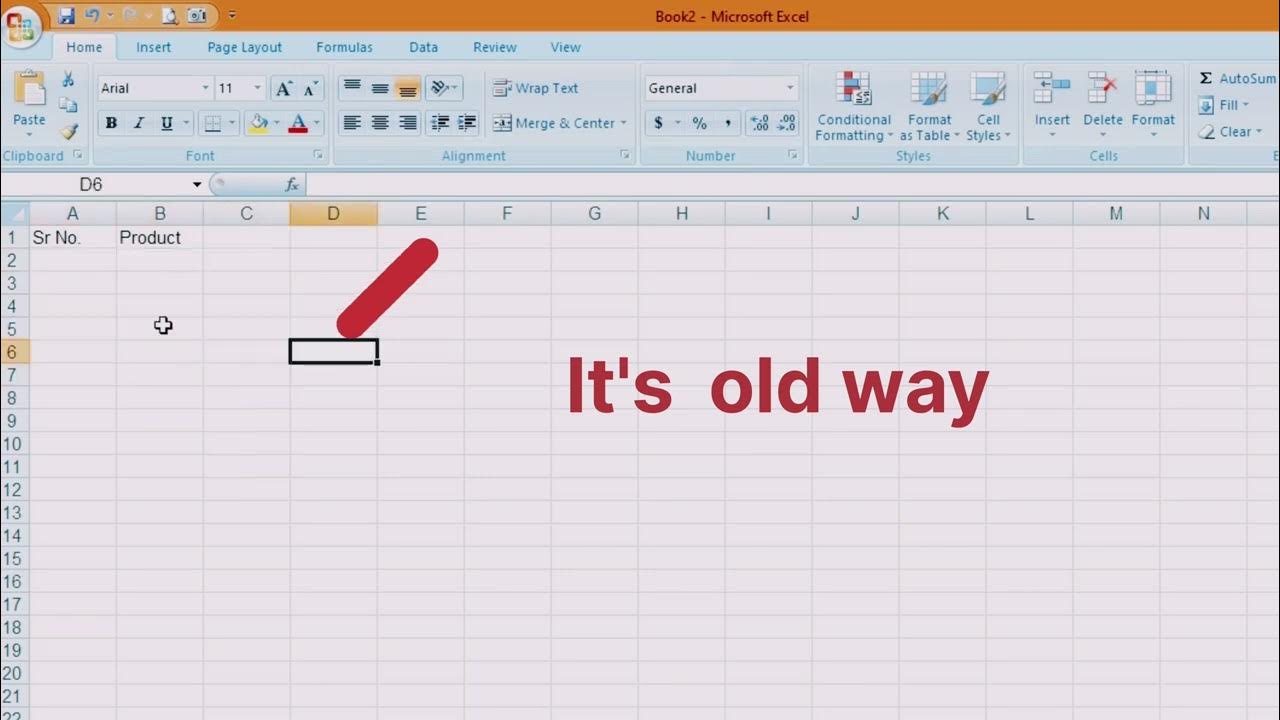Switch to the Review tab
This screenshot has height=720, width=1280.
pyautogui.click(x=494, y=47)
